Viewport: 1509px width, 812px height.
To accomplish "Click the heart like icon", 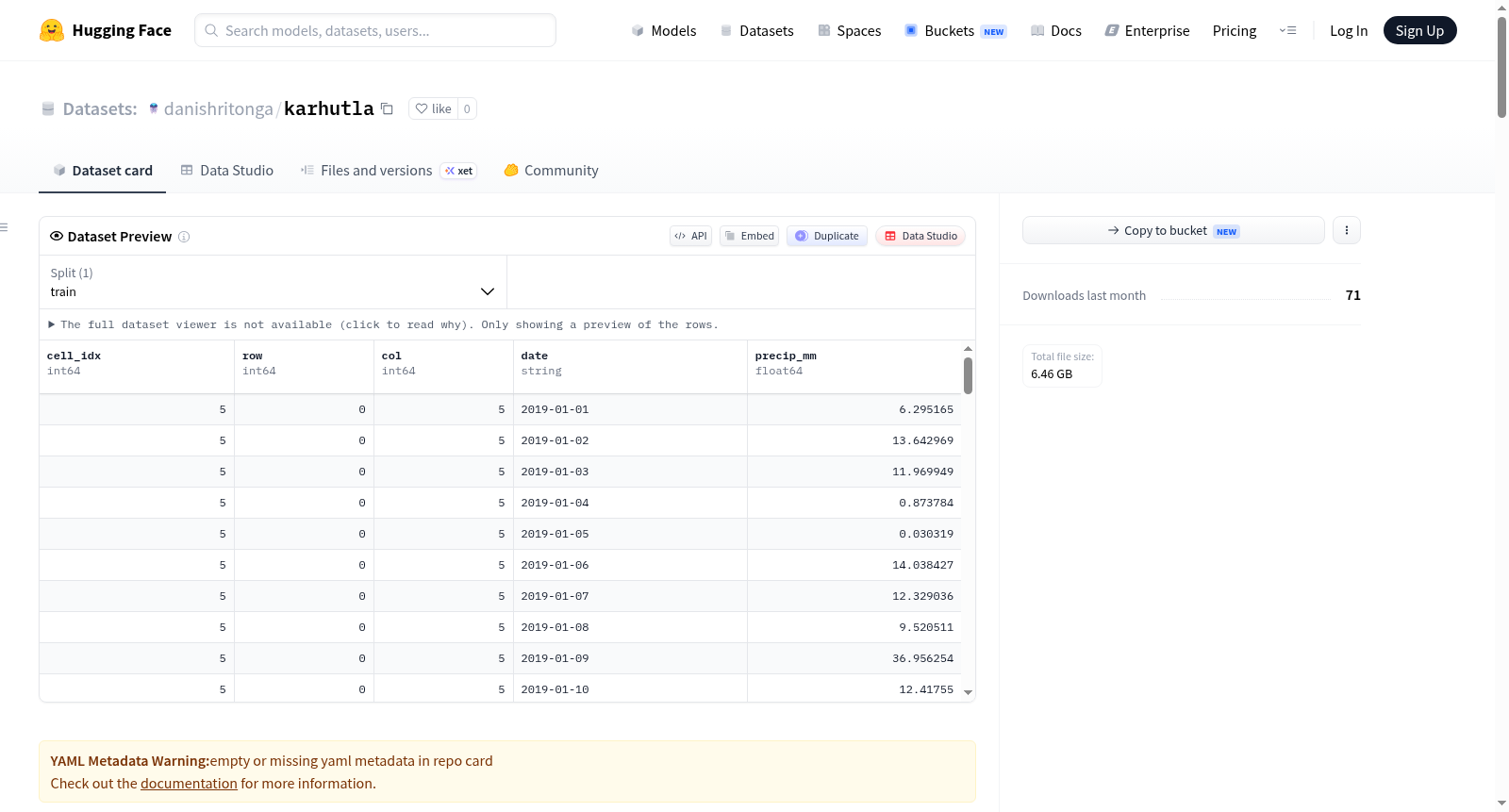I will coord(422,108).
